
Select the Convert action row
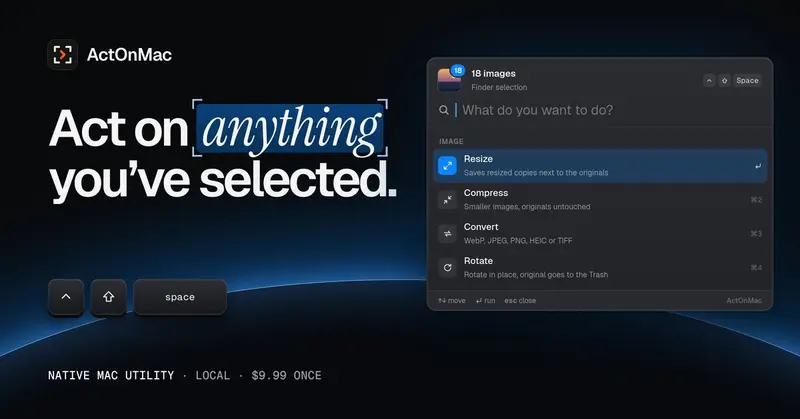coord(600,234)
